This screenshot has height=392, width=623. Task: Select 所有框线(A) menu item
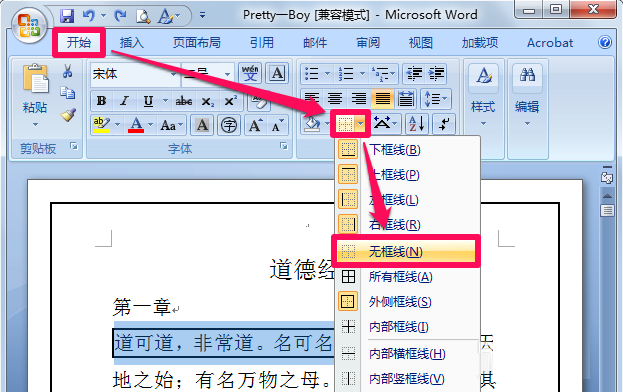(406, 276)
